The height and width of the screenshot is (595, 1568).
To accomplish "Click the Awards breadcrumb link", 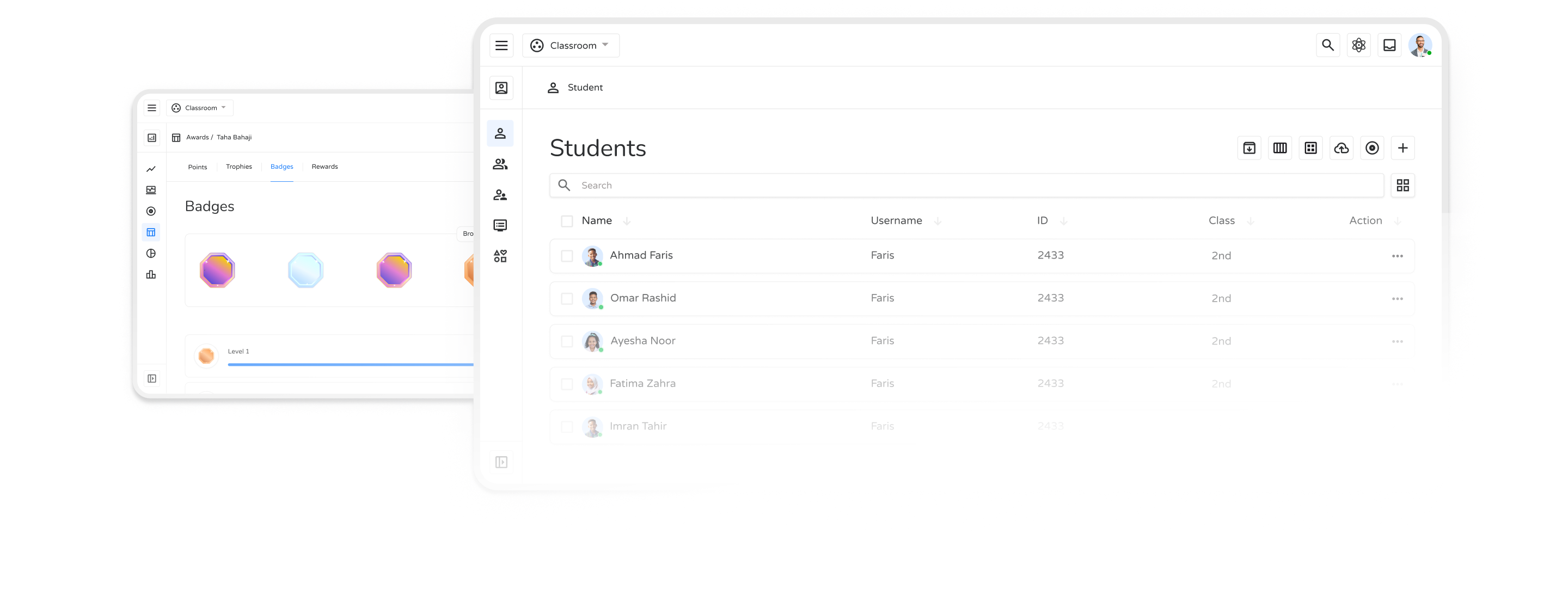I will [x=197, y=138].
